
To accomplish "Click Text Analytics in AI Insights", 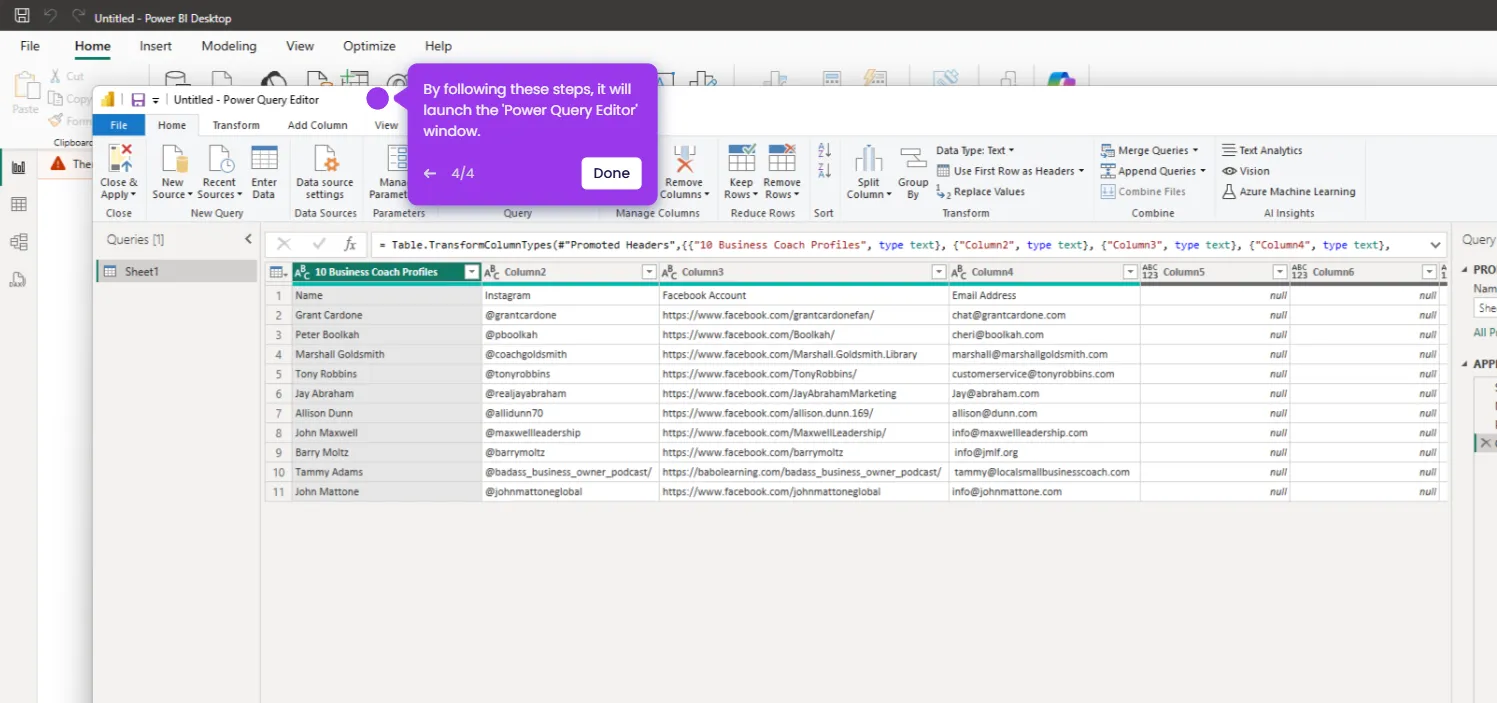I will click(1262, 150).
